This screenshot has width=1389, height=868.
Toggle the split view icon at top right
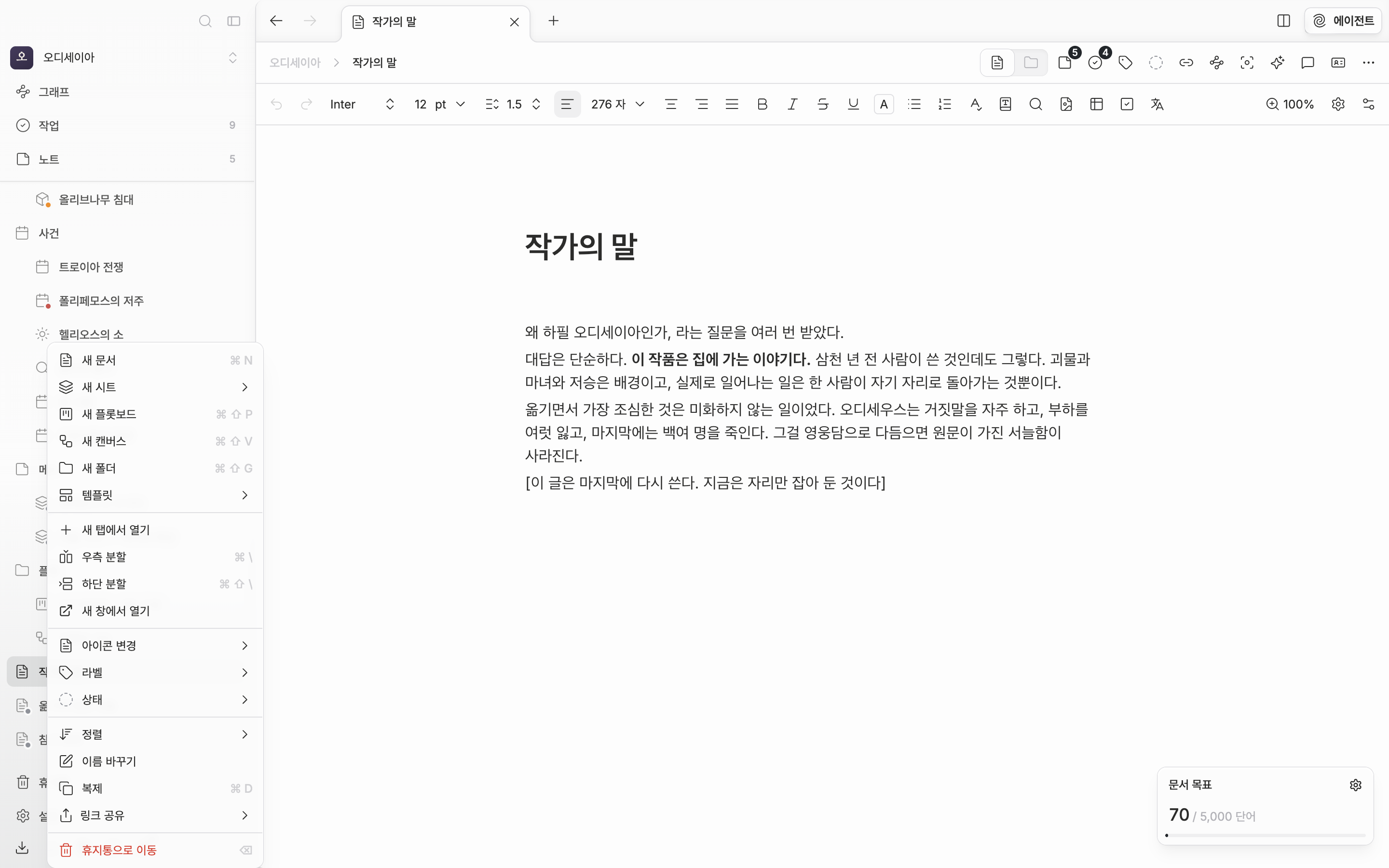(1283, 21)
